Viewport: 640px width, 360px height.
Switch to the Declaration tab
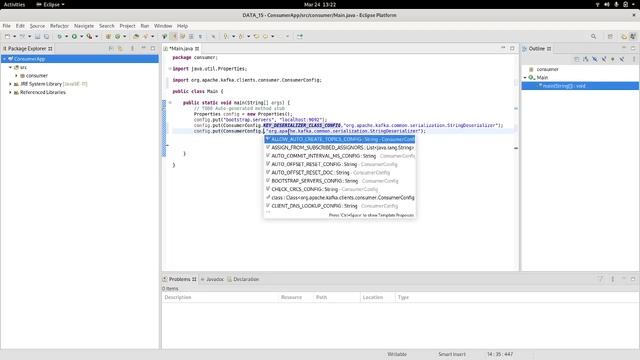click(243, 279)
